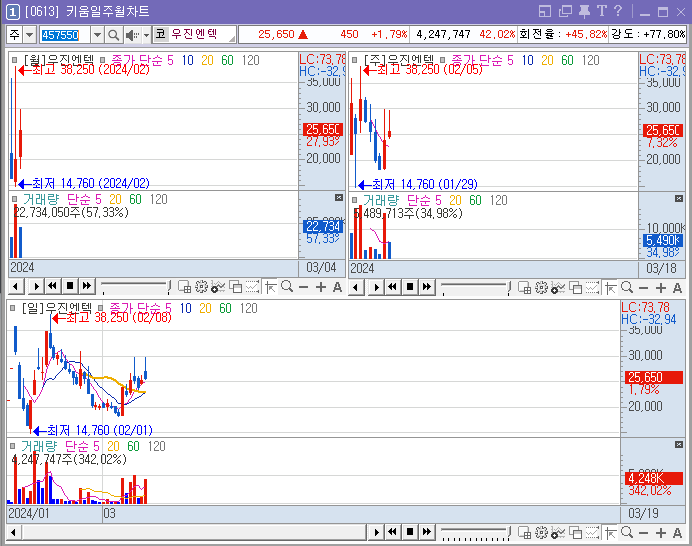Step weekly chart forward one bar
This screenshot has width=692, height=546.
point(376,288)
